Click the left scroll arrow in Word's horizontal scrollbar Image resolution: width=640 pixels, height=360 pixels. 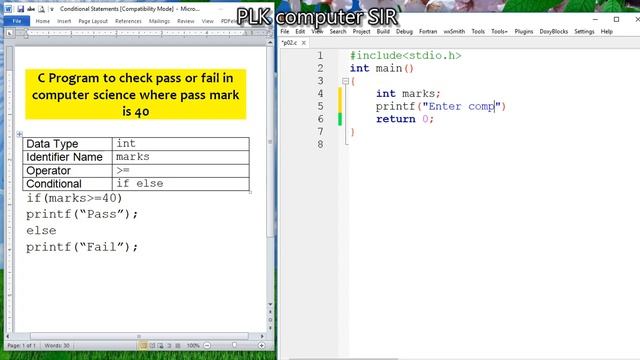click(8, 336)
